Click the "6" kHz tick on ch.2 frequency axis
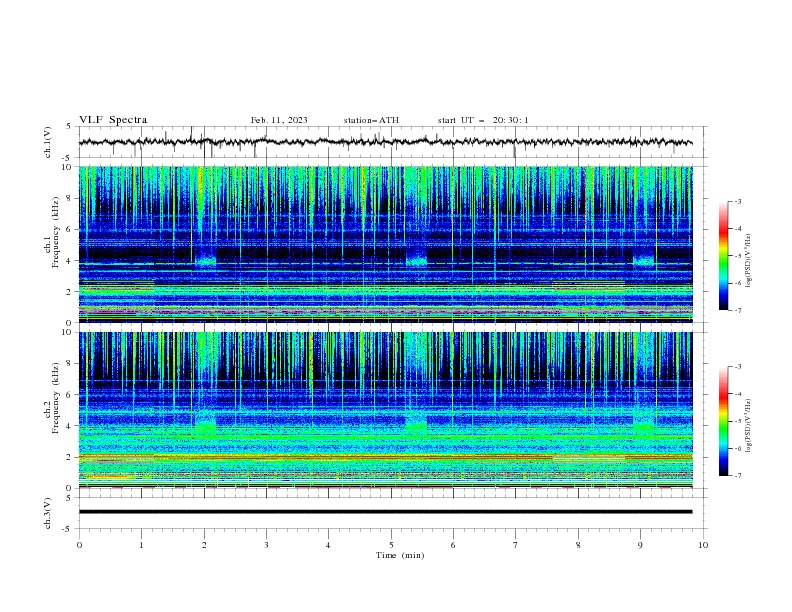Image resolution: width=792 pixels, height=612 pixels. click(70, 395)
